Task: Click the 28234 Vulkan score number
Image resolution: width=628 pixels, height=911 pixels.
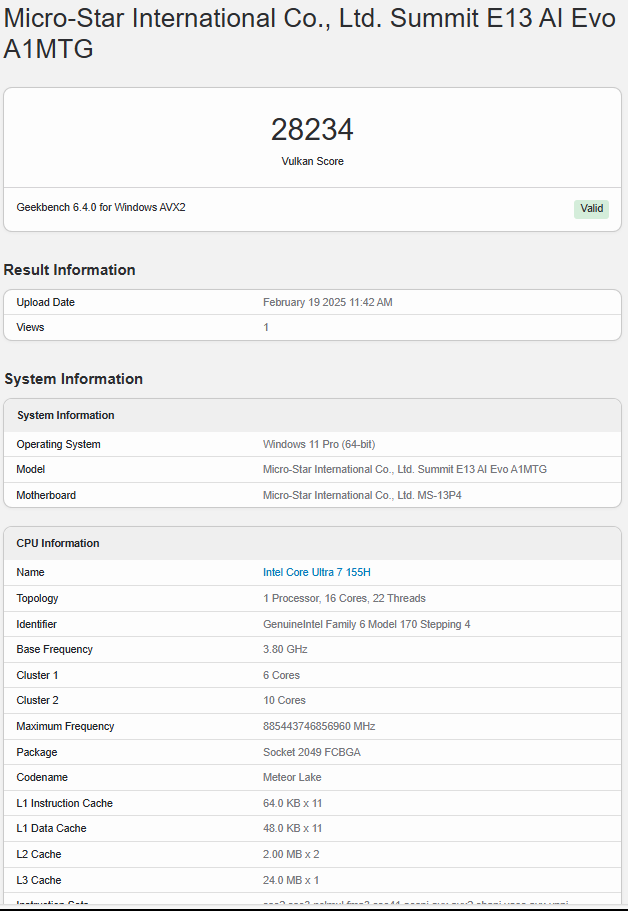Action: 312,129
